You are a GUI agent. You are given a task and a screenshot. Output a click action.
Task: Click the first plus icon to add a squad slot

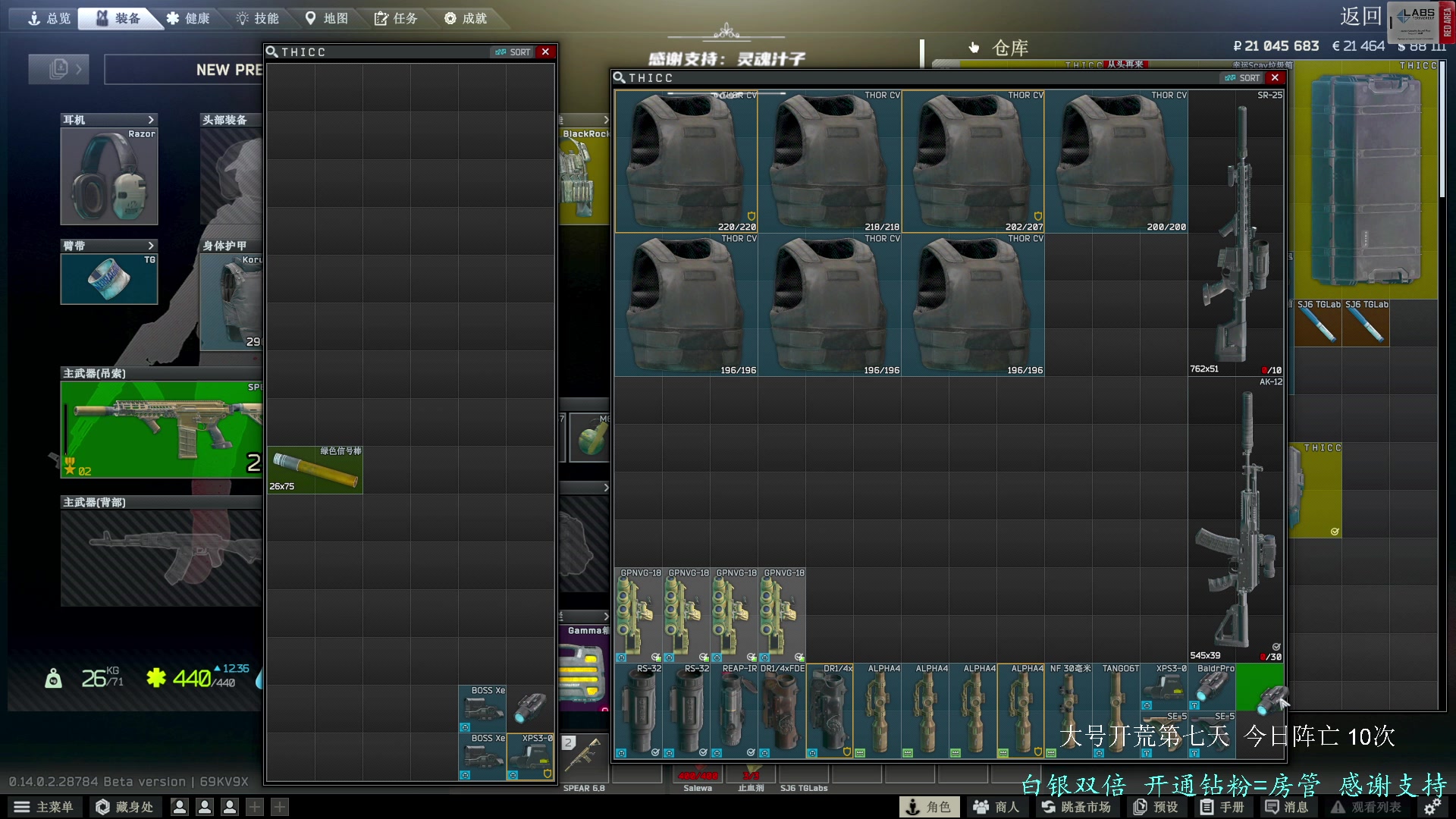pyautogui.click(x=255, y=807)
